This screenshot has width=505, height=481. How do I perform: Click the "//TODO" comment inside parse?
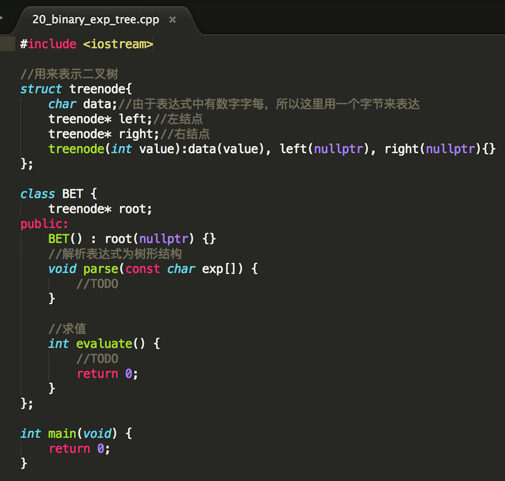point(97,284)
